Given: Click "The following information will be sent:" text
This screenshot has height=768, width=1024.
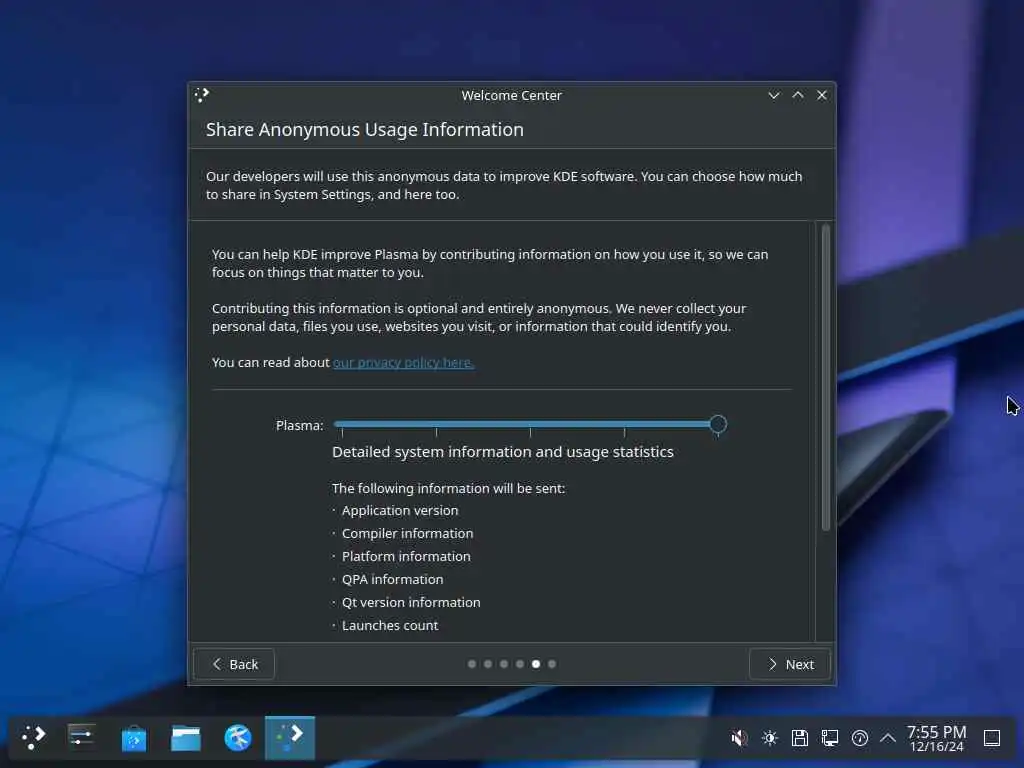Looking at the screenshot, I should pyautogui.click(x=449, y=488).
